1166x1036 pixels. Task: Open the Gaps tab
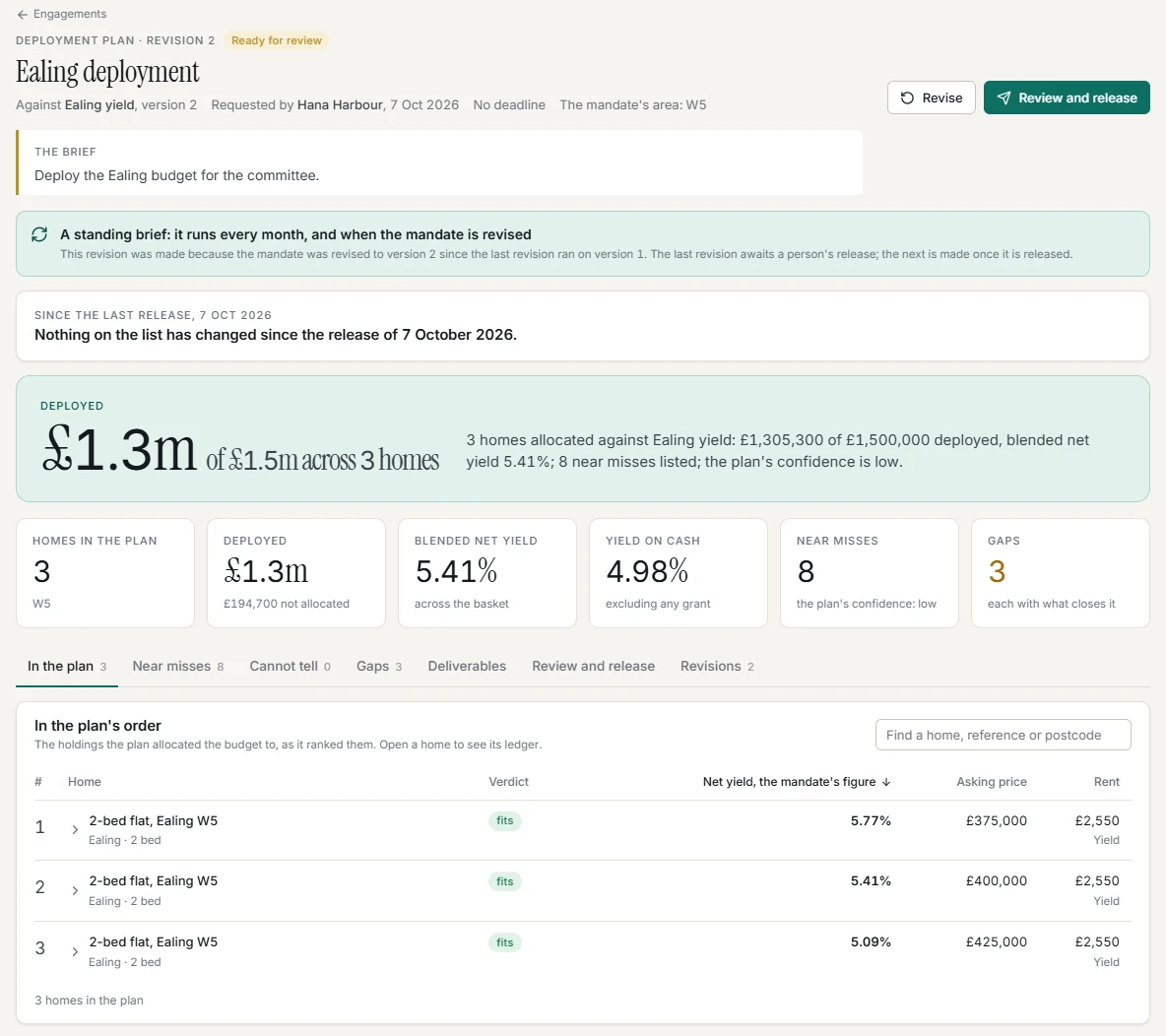click(379, 667)
